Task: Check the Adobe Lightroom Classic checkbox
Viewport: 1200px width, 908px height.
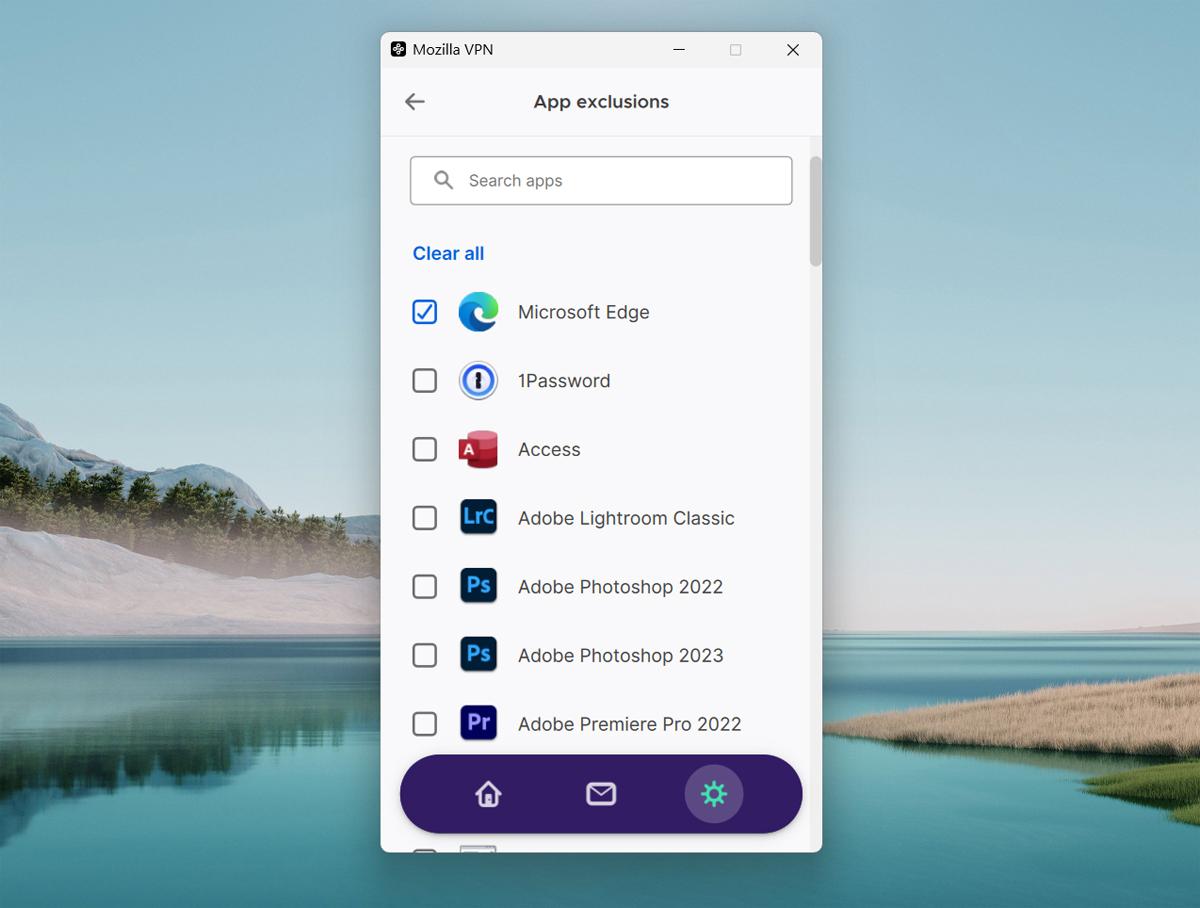Action: 425,518
